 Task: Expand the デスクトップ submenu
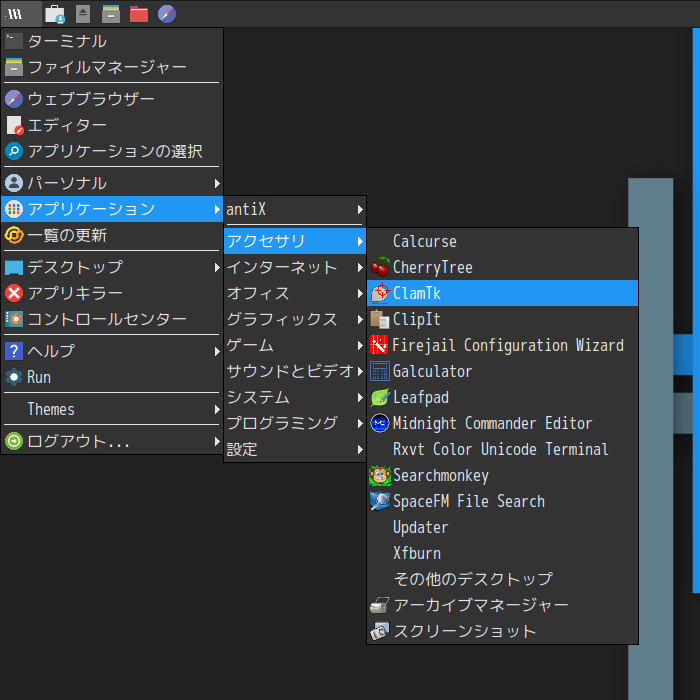[112, 267]
